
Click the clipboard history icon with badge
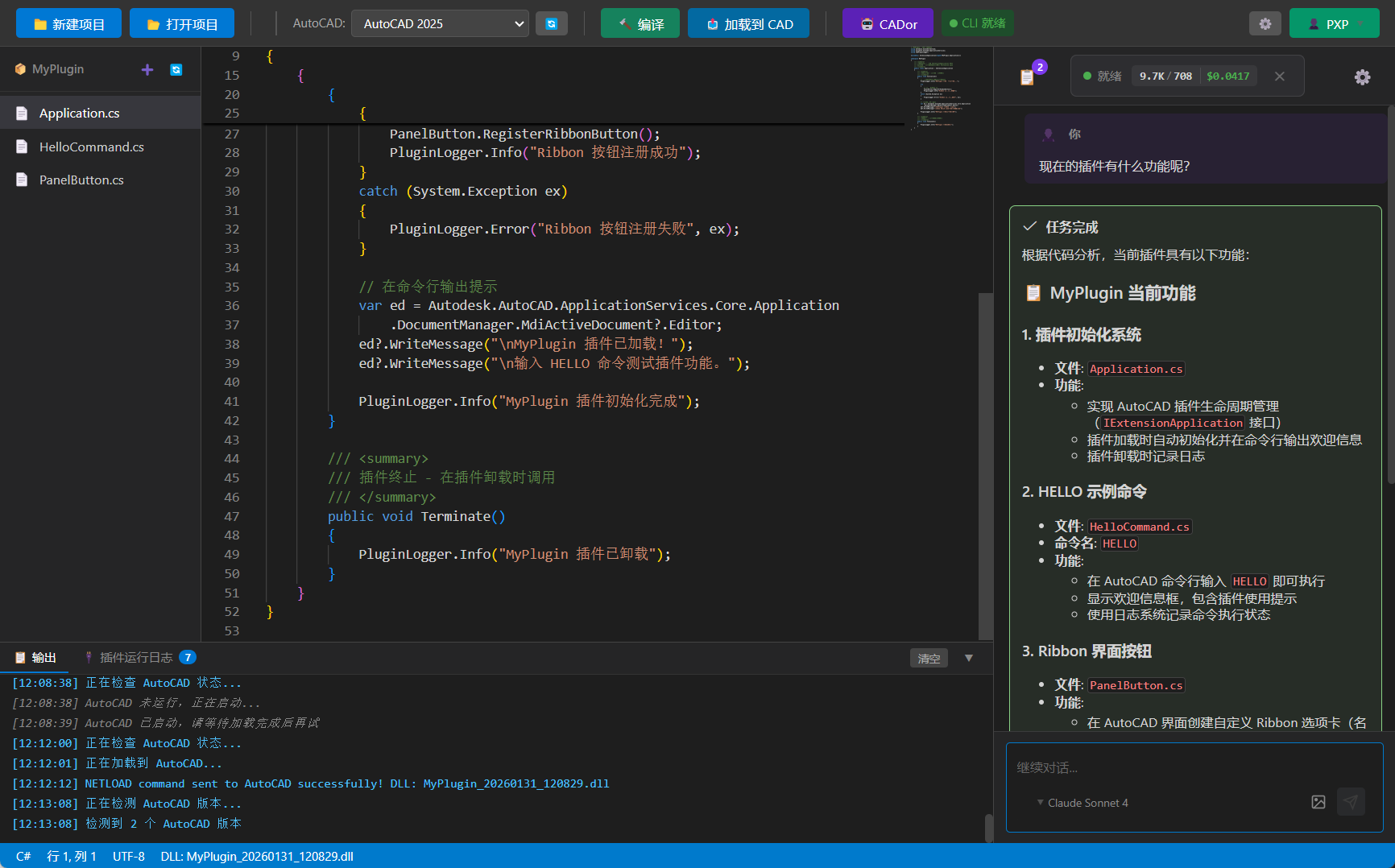[1028, 76]
